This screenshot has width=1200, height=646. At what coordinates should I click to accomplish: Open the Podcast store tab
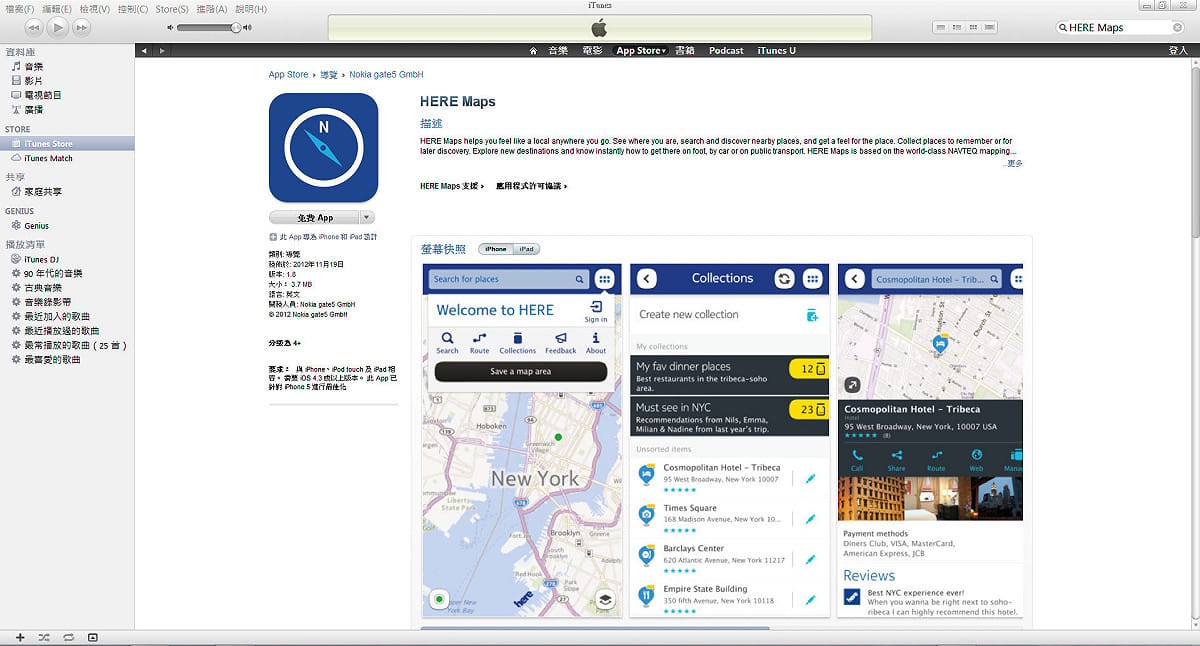tap(726, 50)
